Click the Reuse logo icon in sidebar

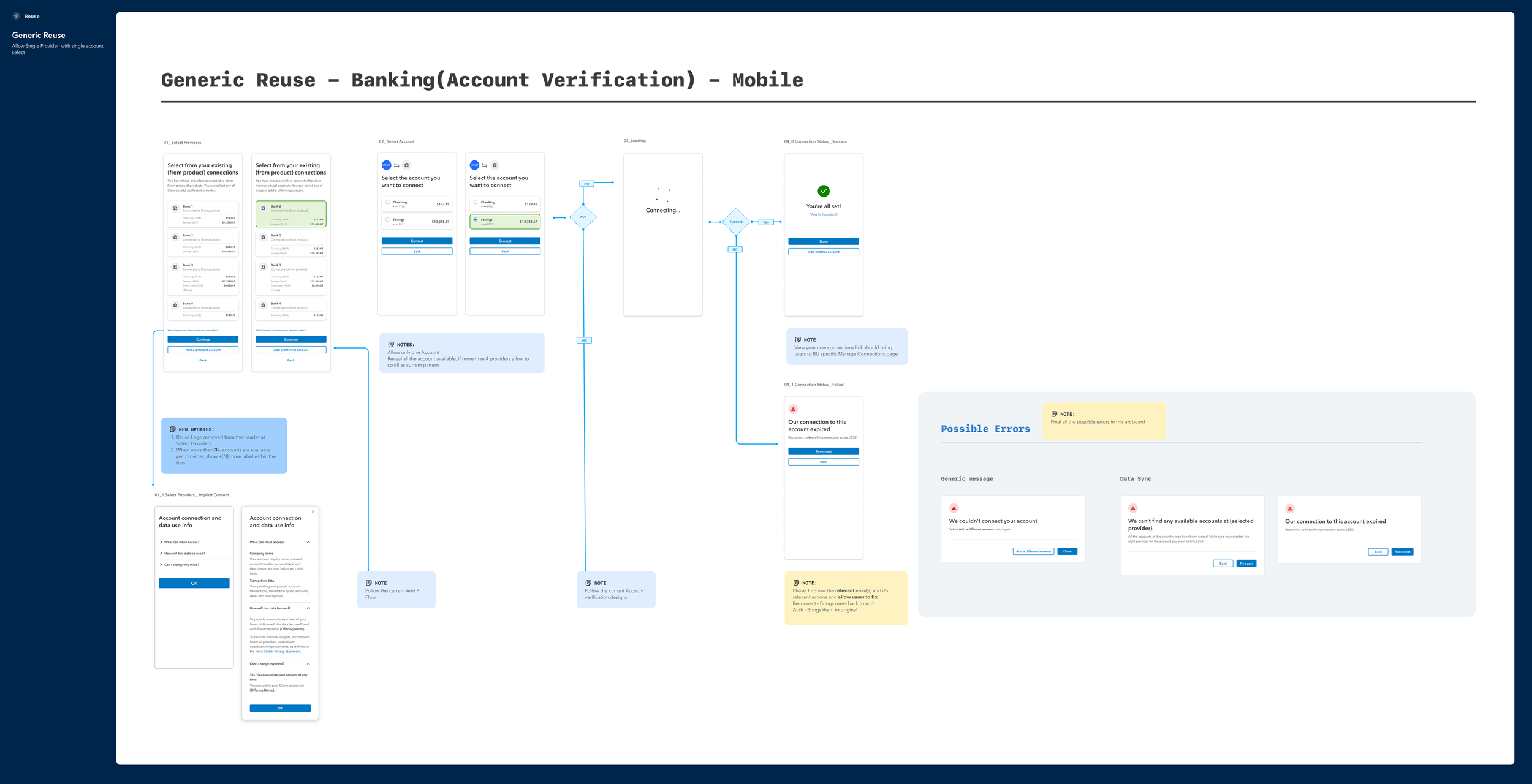pyautogui.click(x=16, y=16)
